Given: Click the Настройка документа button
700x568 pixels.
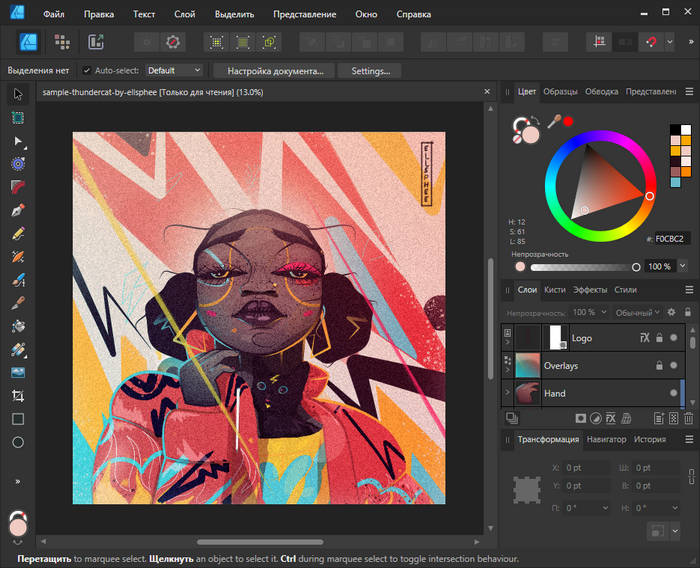Looking at the screenshot, I should pos(275,71).
